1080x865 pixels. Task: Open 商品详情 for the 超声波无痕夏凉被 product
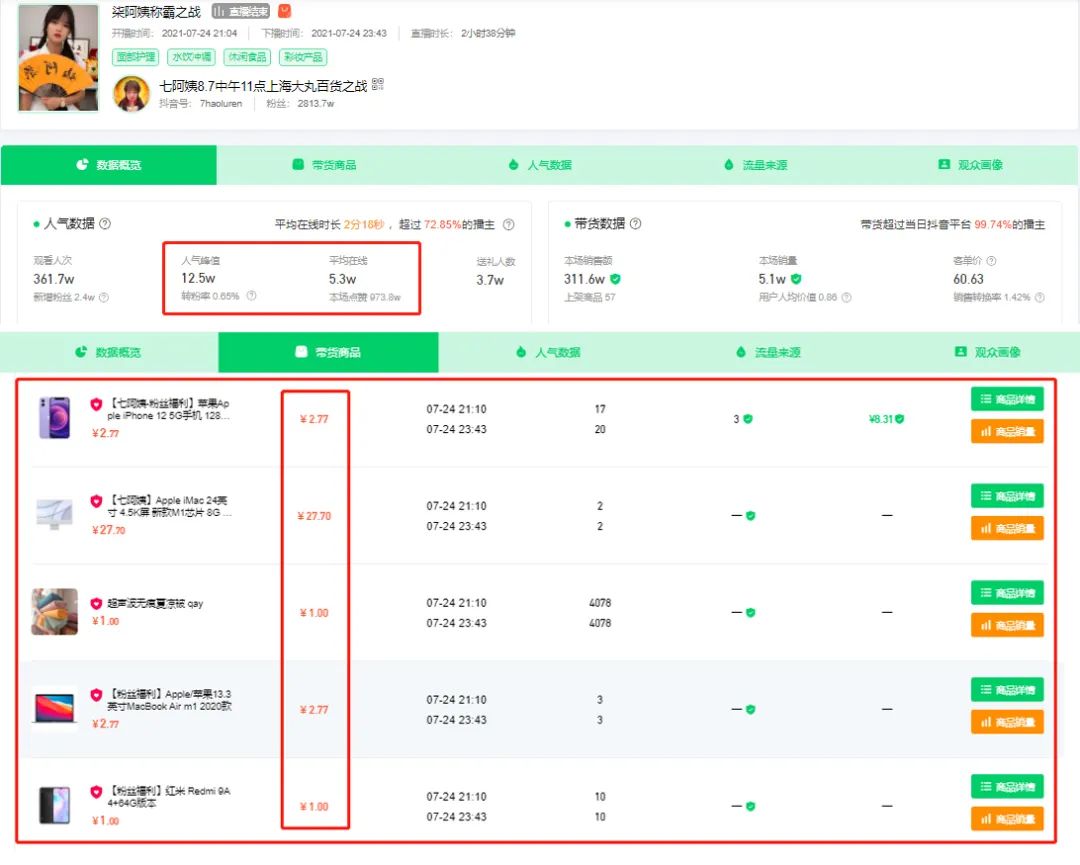pos(1007,593)
